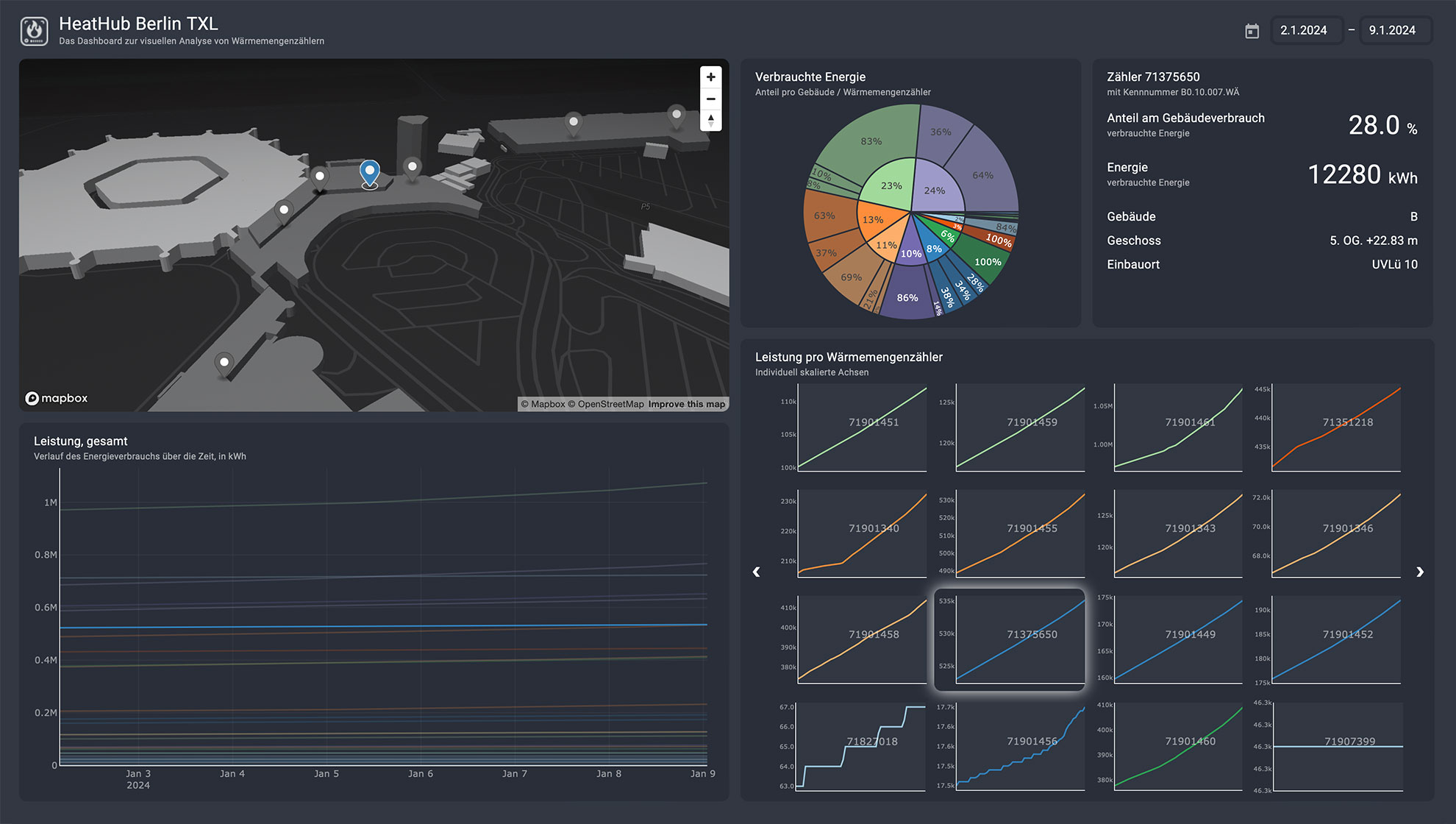Go to the next page of meter charts

(1419, 572)
